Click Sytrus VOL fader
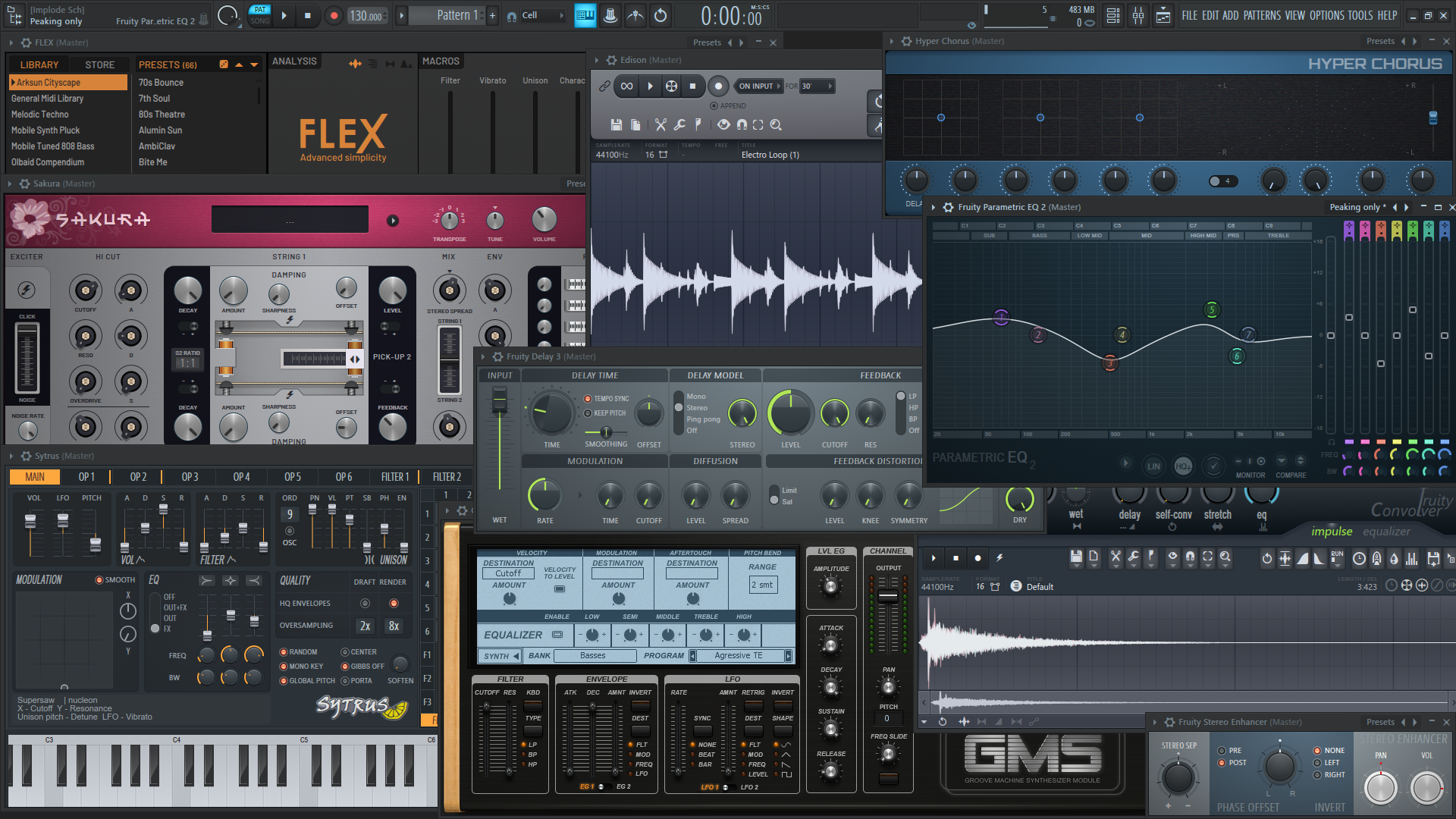Image resolution: width=1456 pixels, height=819 pixels. tap(30, 521)
